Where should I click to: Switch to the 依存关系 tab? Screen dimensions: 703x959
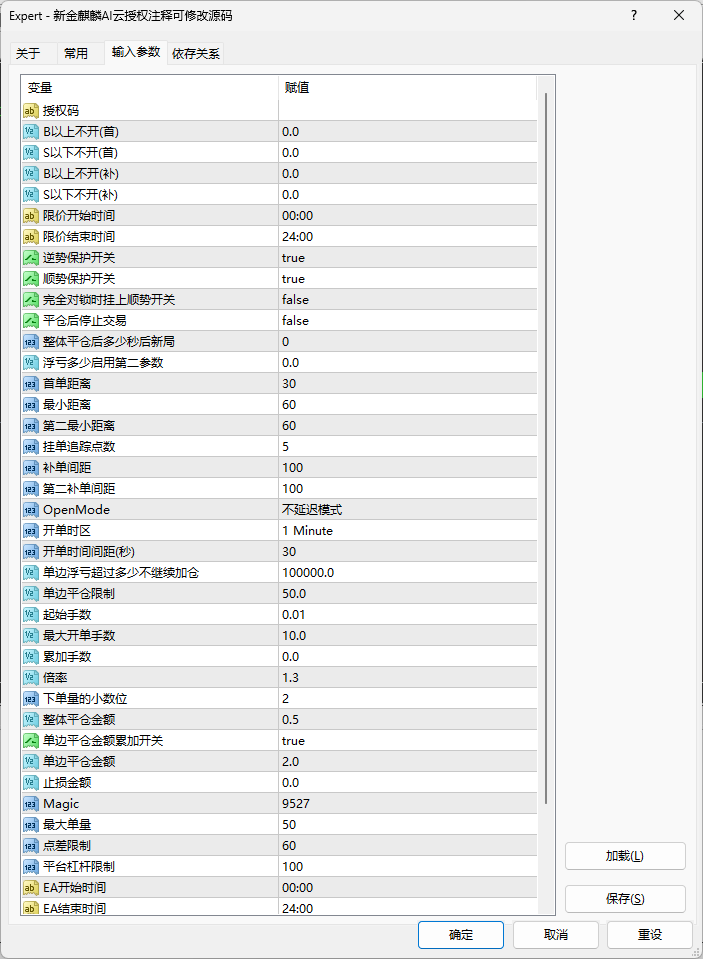(x=196, y=54)
